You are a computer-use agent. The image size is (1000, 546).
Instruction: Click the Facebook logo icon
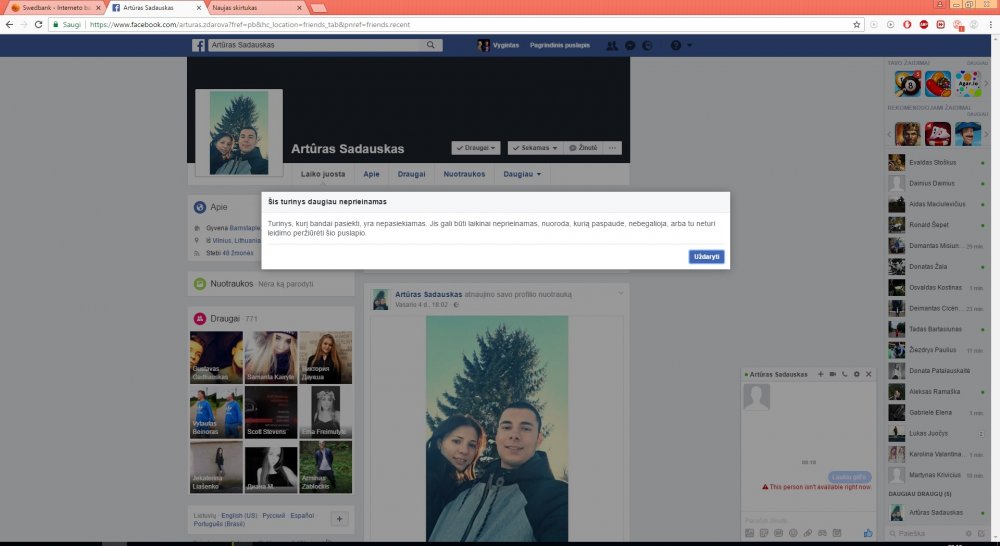[198, 45]
